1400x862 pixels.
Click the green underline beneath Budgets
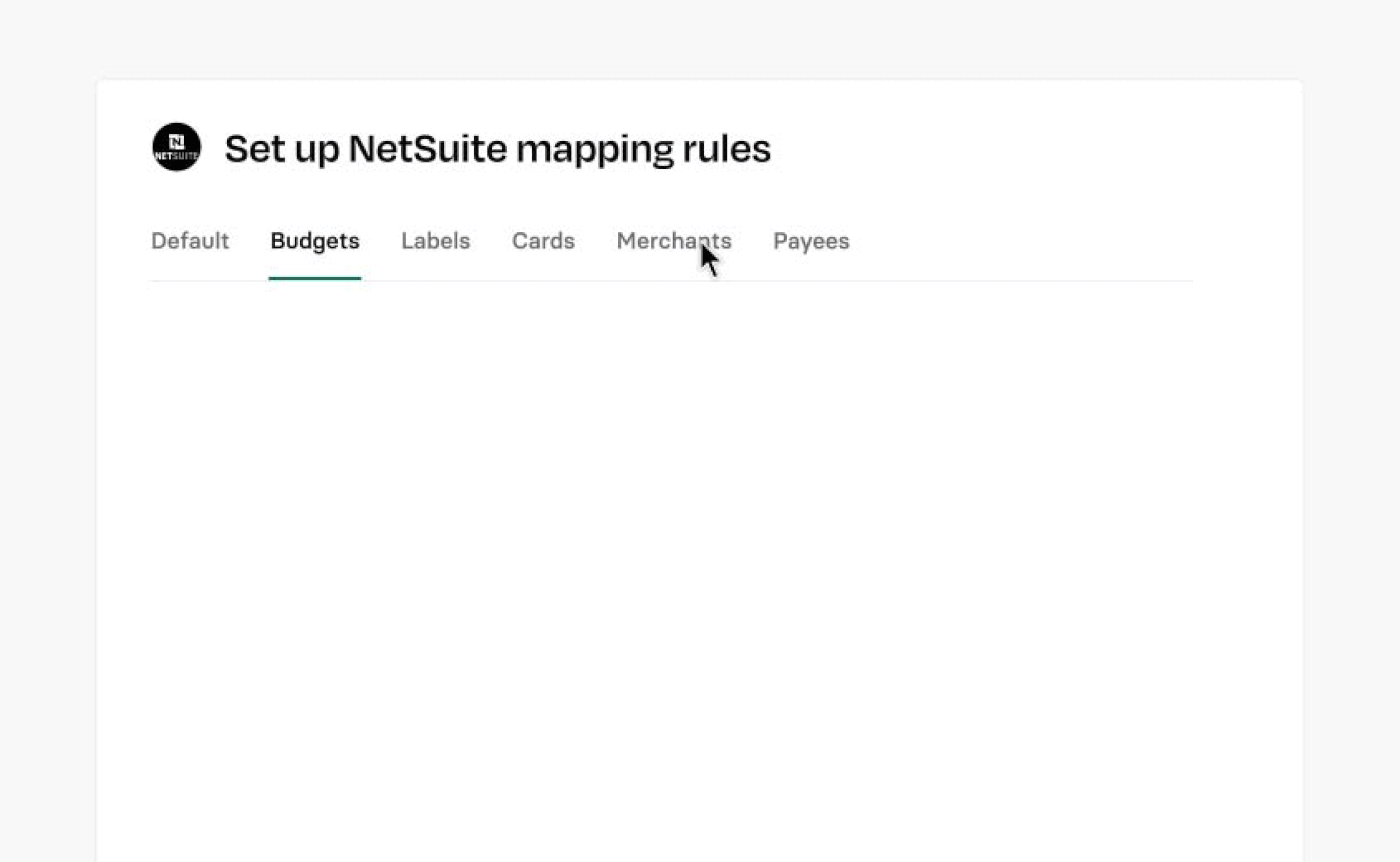click(315, 278)
